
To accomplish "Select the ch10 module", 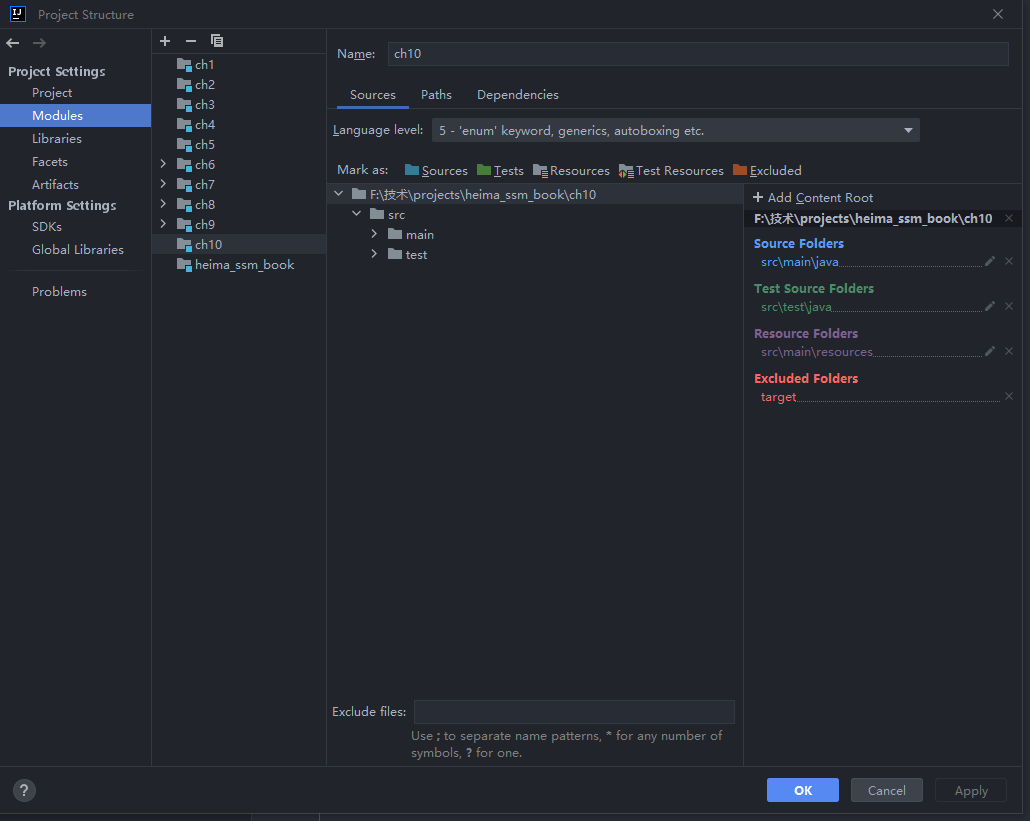I will tap(239, 244).
